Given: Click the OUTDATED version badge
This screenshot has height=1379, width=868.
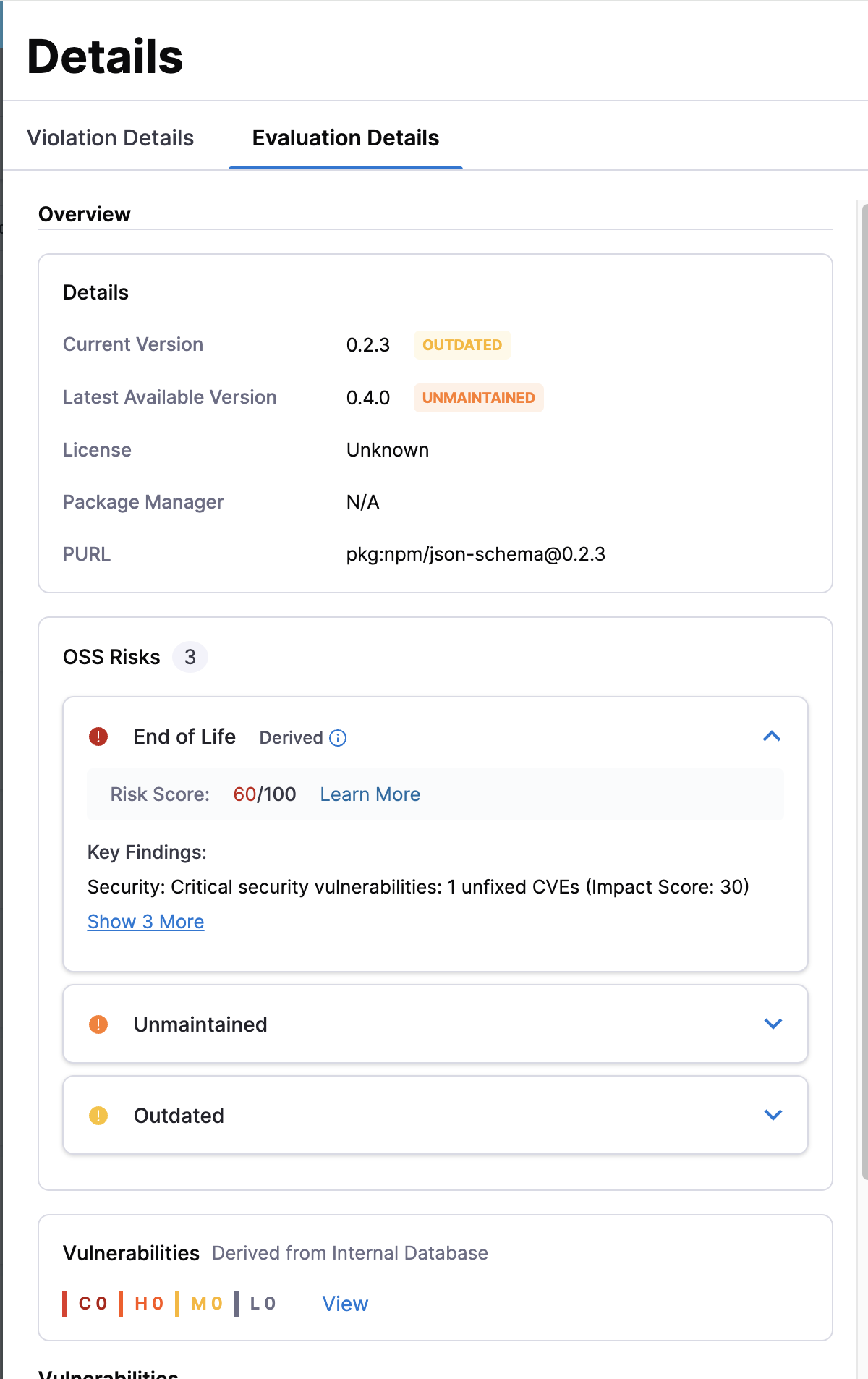Looking at the screenshot, I should pyautogui.click(x=462, y=345).
